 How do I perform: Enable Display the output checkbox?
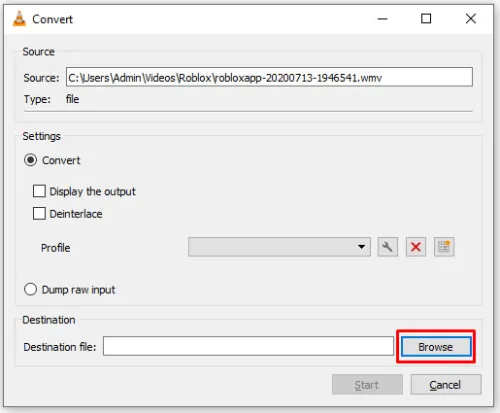point(39,191)
